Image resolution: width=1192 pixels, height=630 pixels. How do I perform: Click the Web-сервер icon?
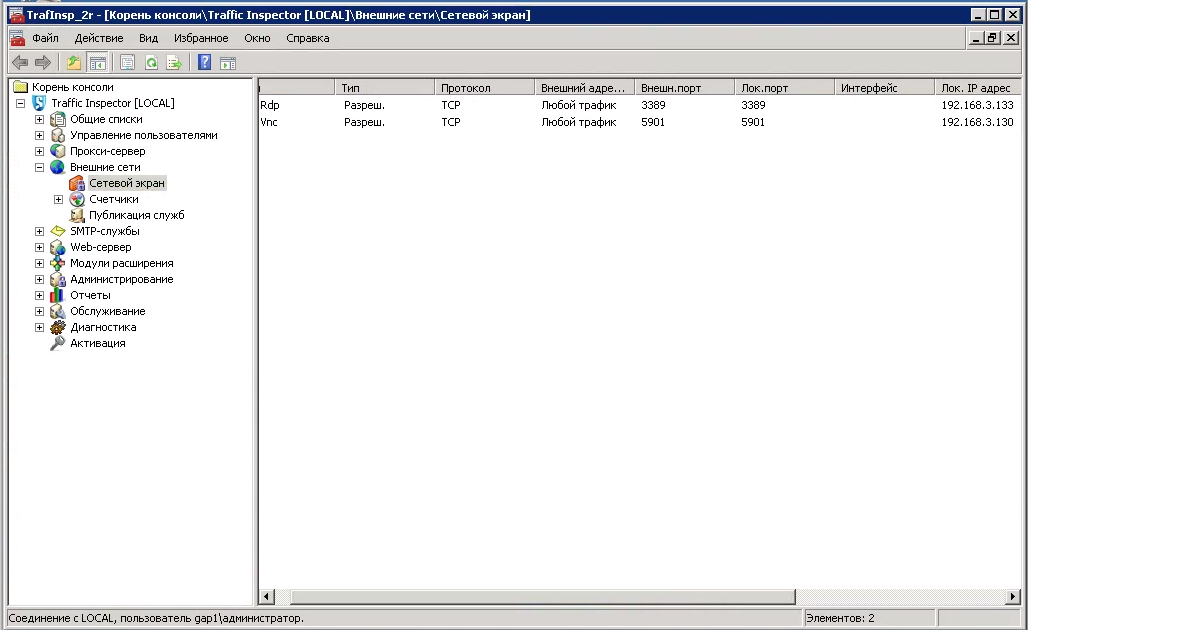[58, 247]
